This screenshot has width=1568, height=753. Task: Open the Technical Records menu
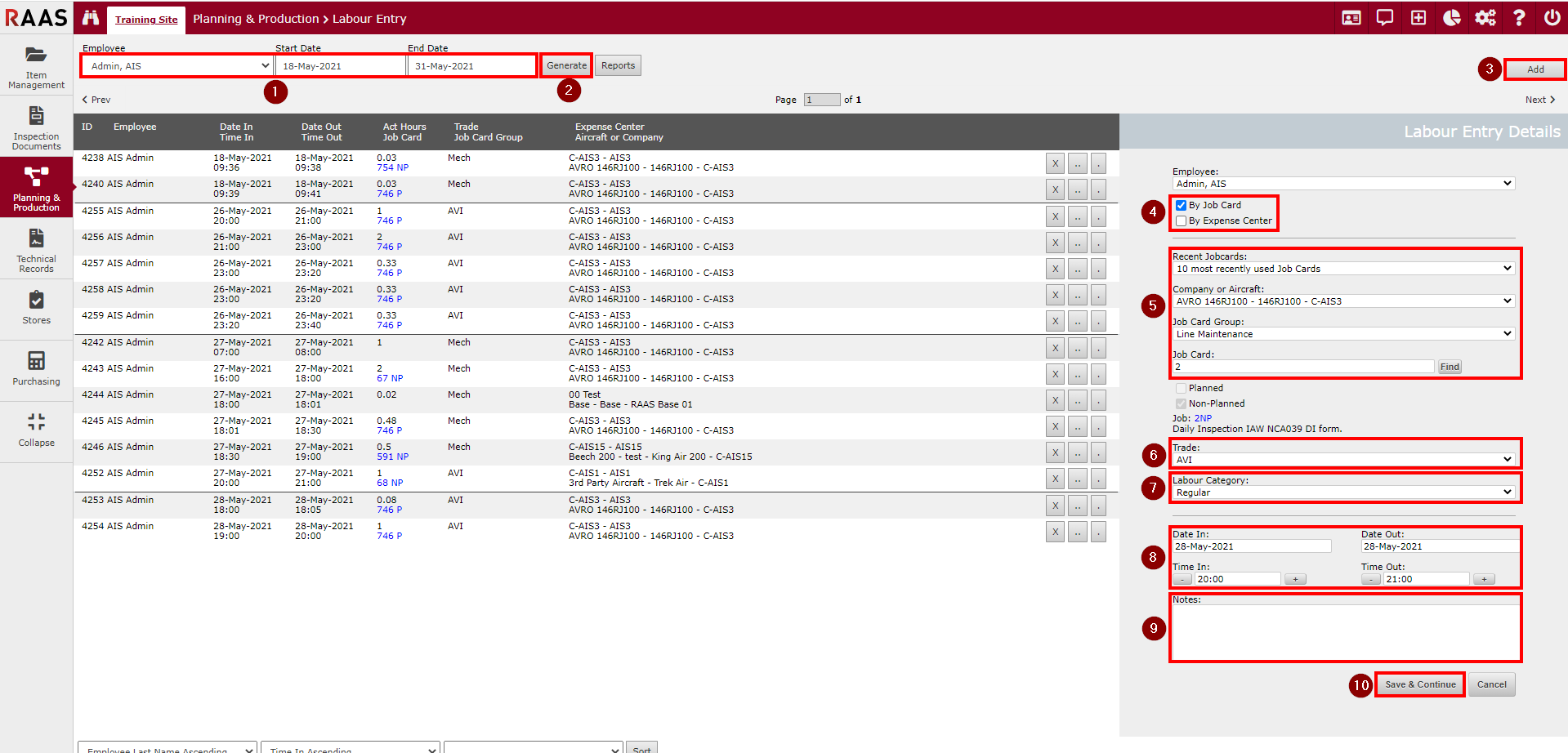point(37,251)
